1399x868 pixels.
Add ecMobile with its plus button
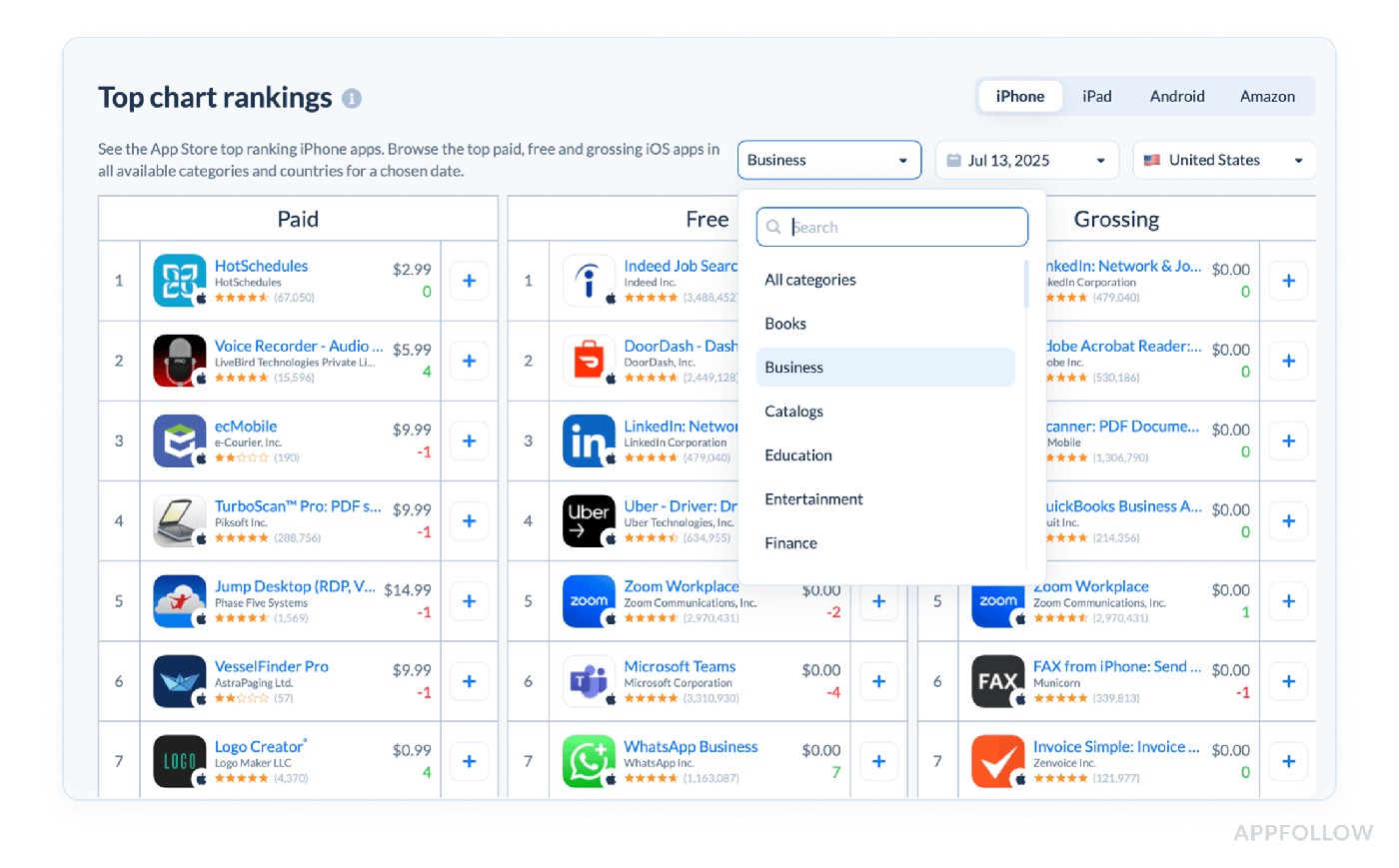pos(470,440)
